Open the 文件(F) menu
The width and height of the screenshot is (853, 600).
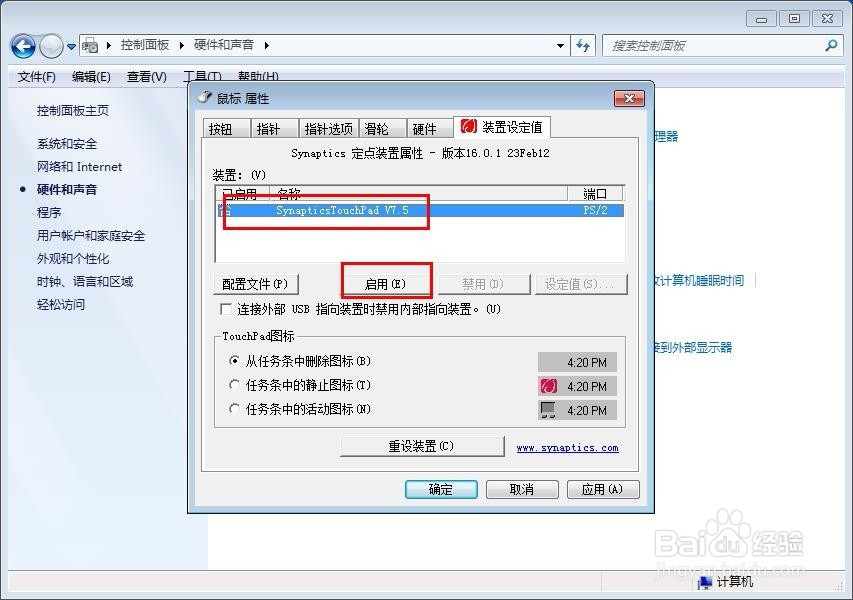[36, 77]
